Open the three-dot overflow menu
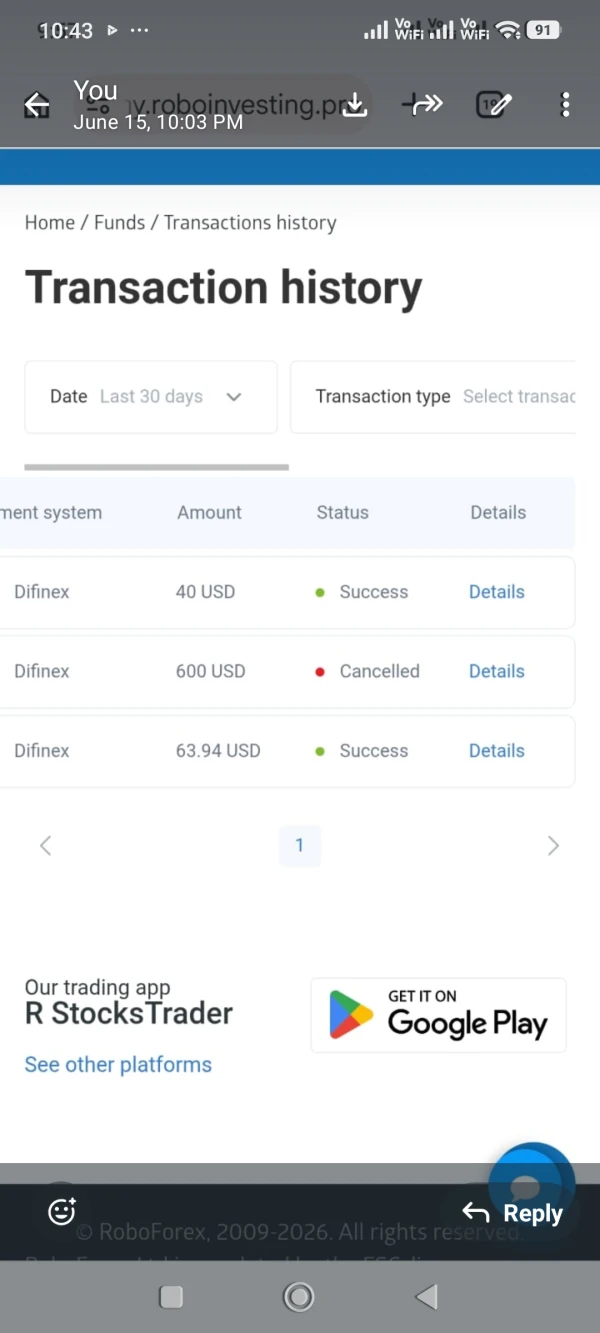 565,104
